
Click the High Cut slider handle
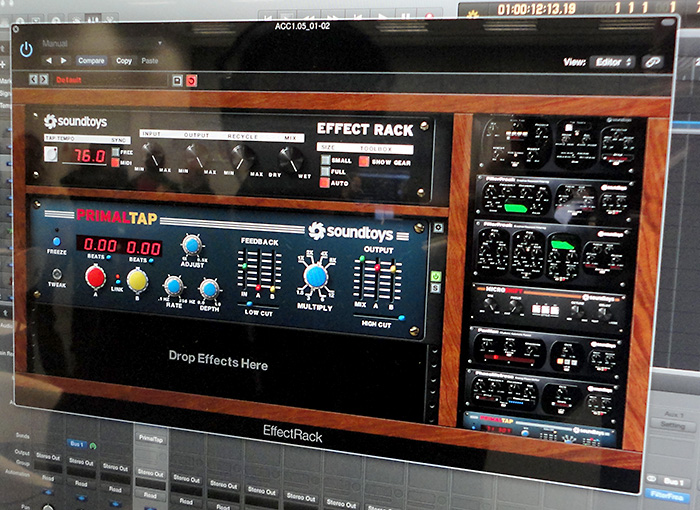[x=401, y=318]
